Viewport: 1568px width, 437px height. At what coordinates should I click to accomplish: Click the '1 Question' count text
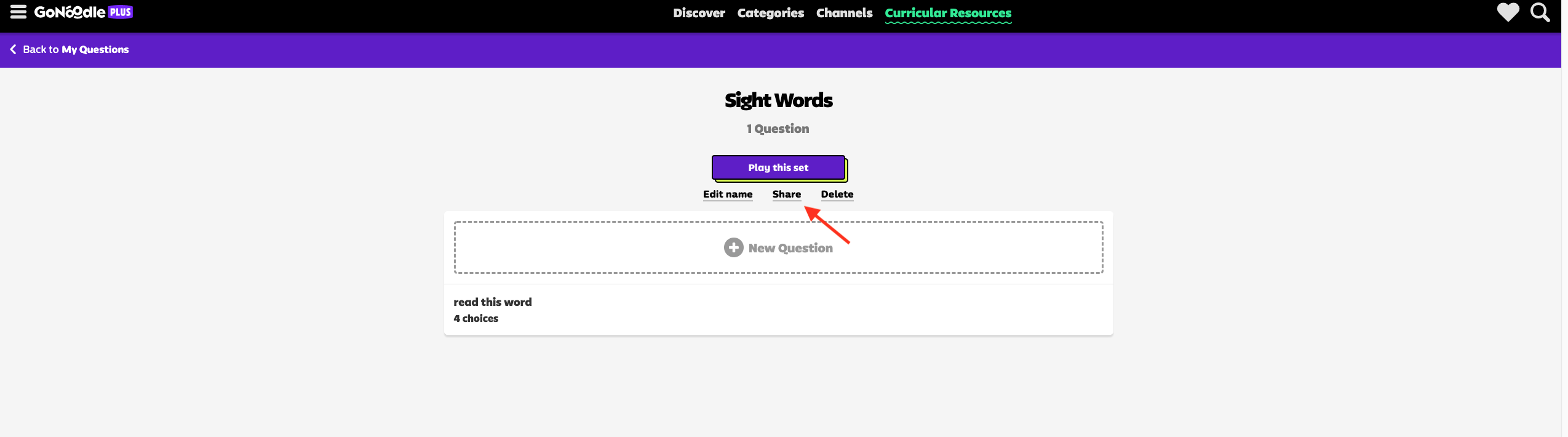[778, 129]
